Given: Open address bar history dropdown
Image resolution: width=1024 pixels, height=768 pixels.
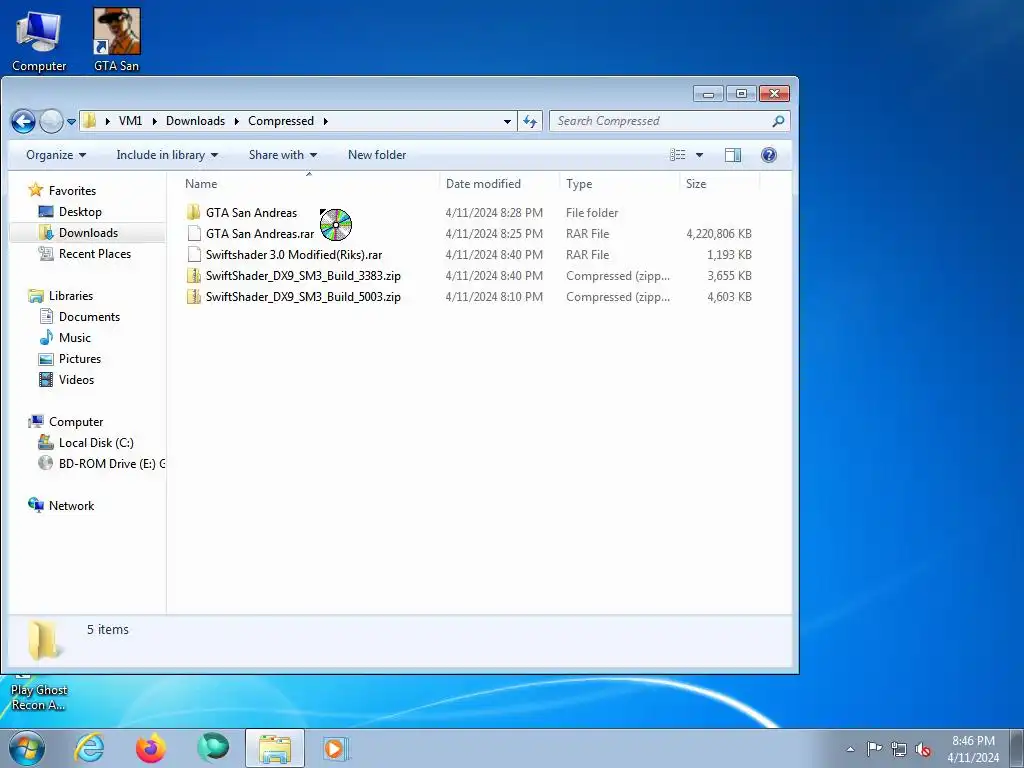Looking at the screenshot, I should tap(507, 121).
